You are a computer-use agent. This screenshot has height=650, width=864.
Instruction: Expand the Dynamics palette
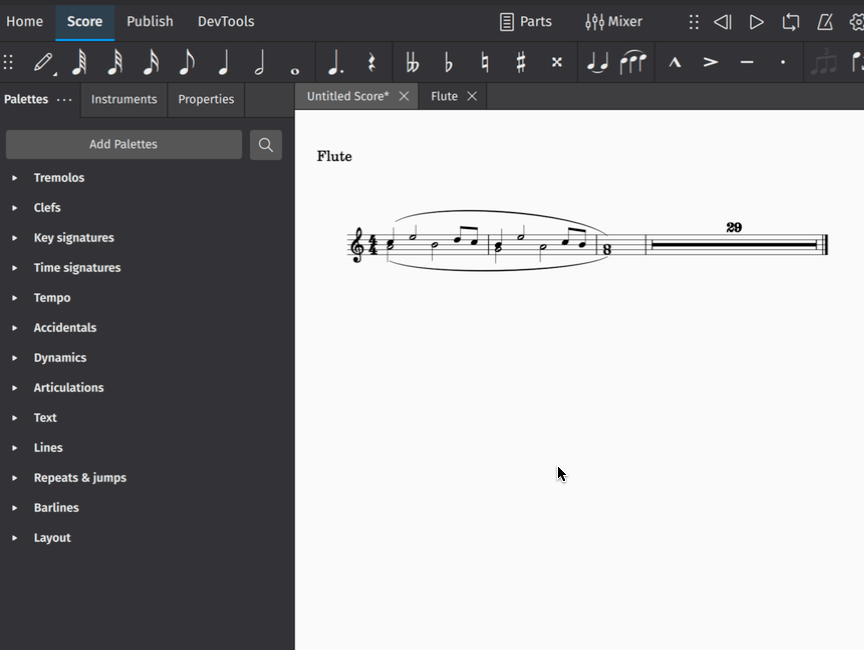click(60, 357)
